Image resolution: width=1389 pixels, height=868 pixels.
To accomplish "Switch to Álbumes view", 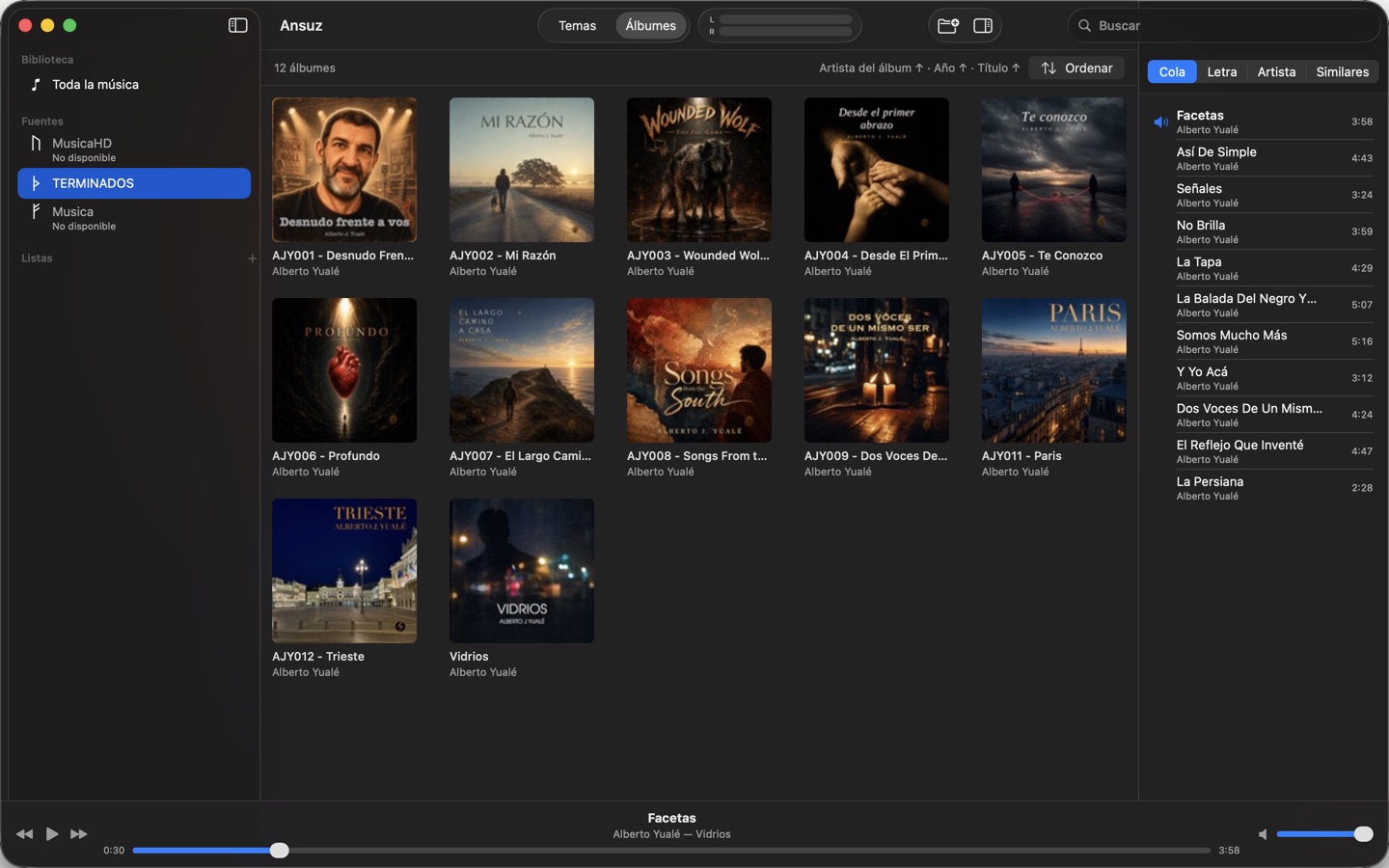I will [x=650, y=26].
